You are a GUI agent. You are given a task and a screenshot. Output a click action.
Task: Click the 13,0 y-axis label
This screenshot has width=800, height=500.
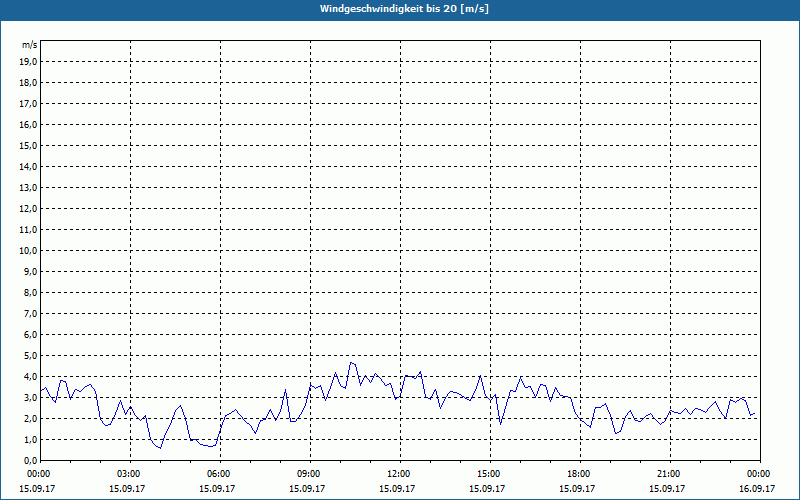coord(28,188)
